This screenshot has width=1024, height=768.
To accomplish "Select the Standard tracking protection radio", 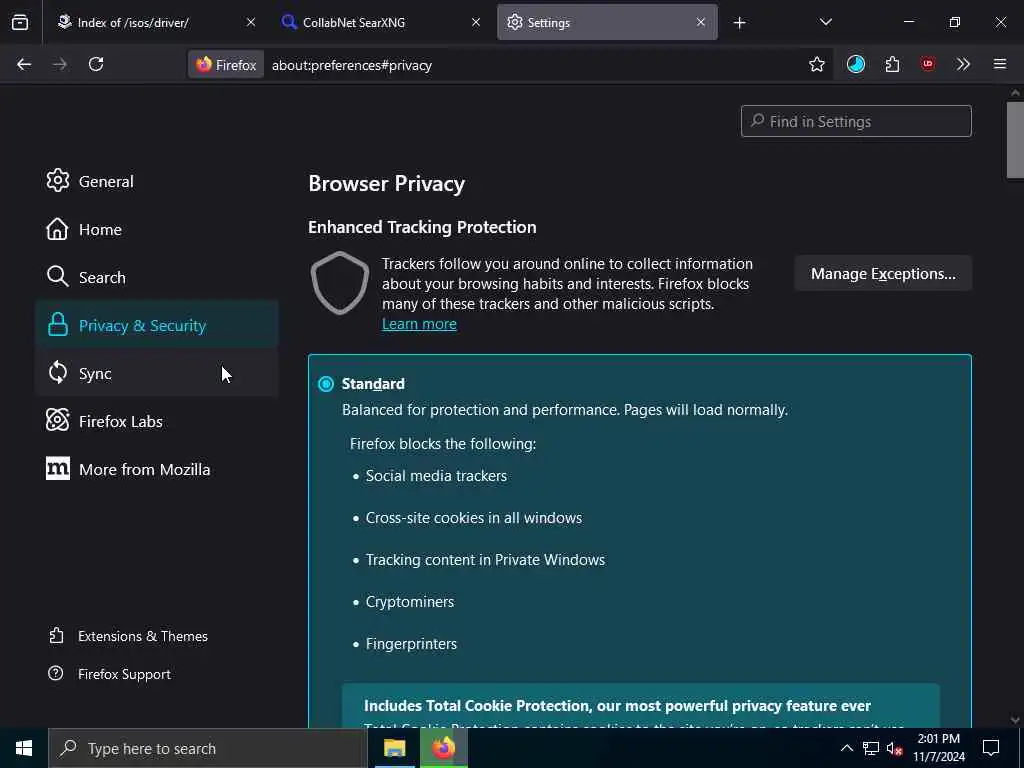I will [x=326, y=384].
